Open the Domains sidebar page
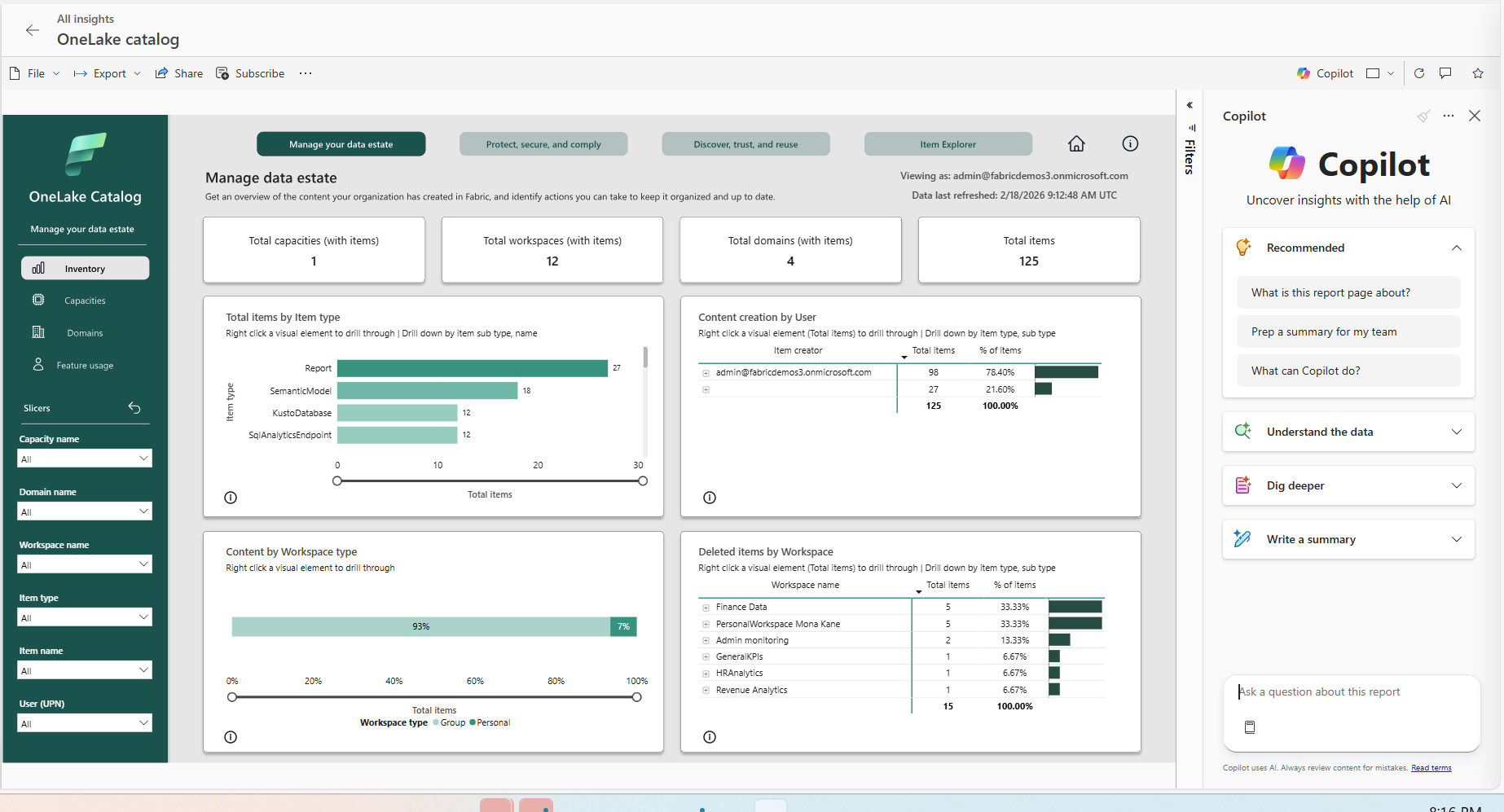The height and width of the screenshot is (812, 1504). [85, 332]
